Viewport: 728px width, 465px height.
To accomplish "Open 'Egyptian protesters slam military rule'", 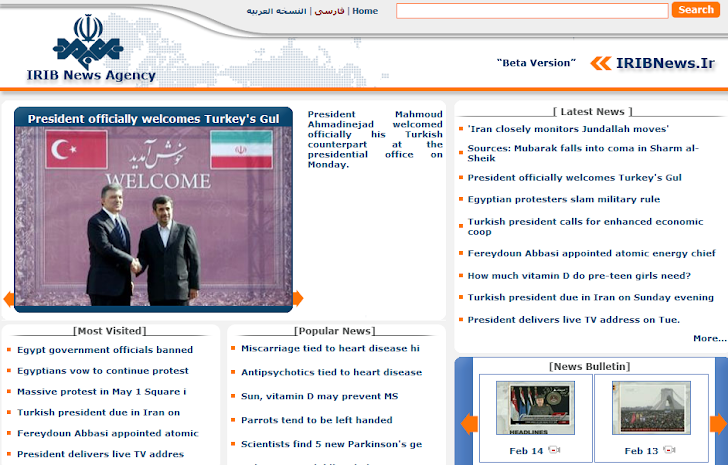I will pos(564,200).
